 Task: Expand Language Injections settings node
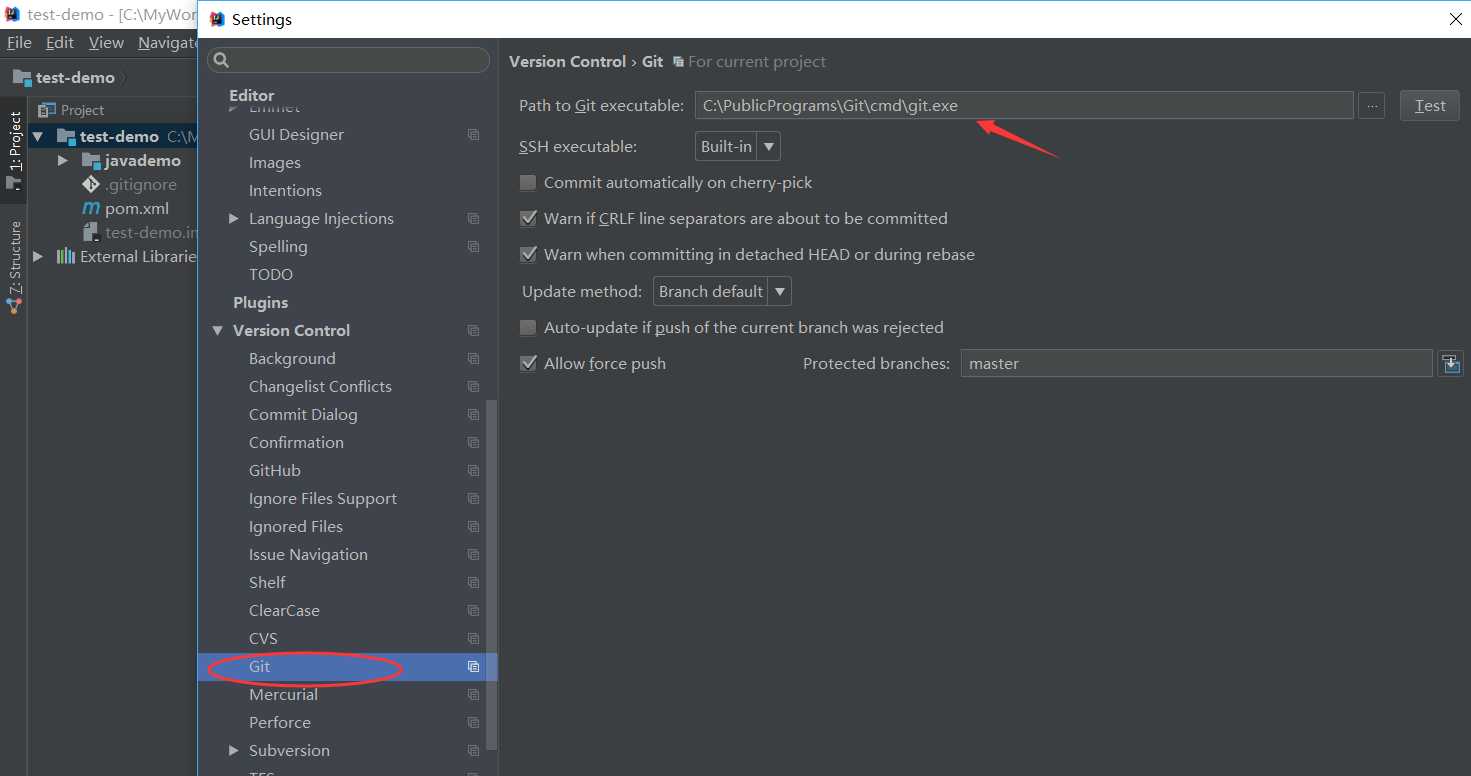tap(233, 219)
